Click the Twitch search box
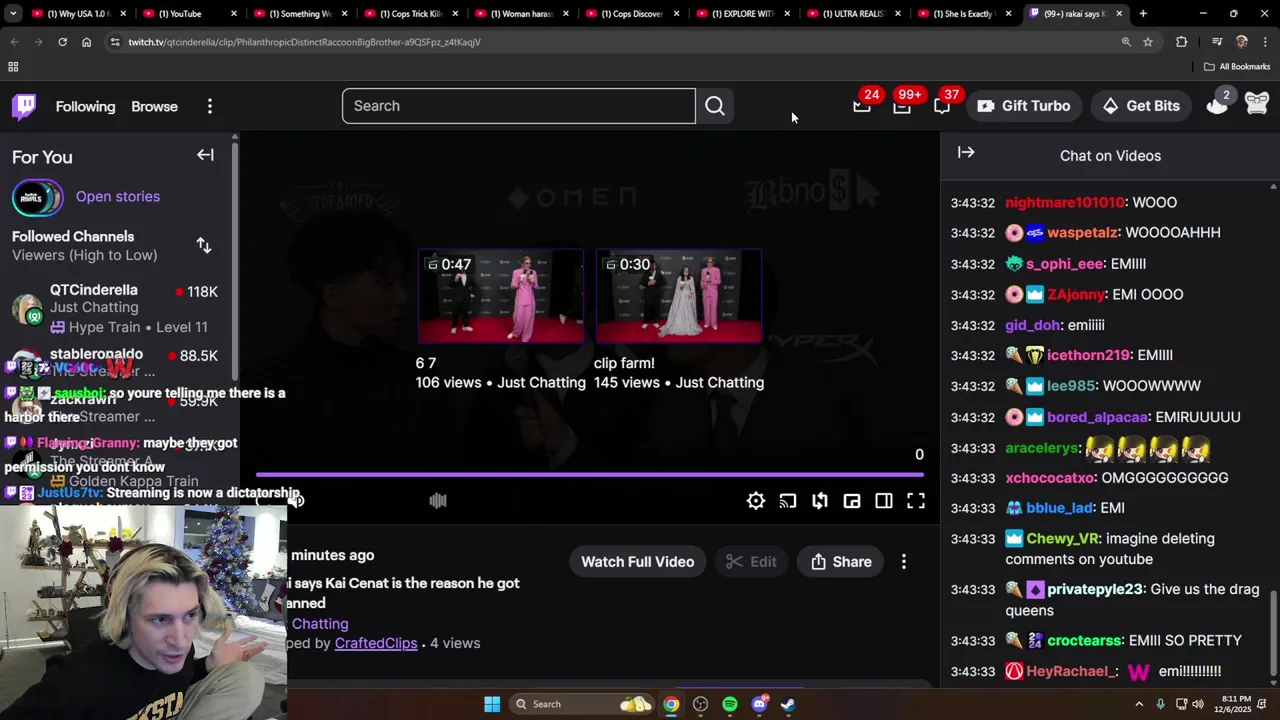The image size is (1280, 720). (518, 106)
